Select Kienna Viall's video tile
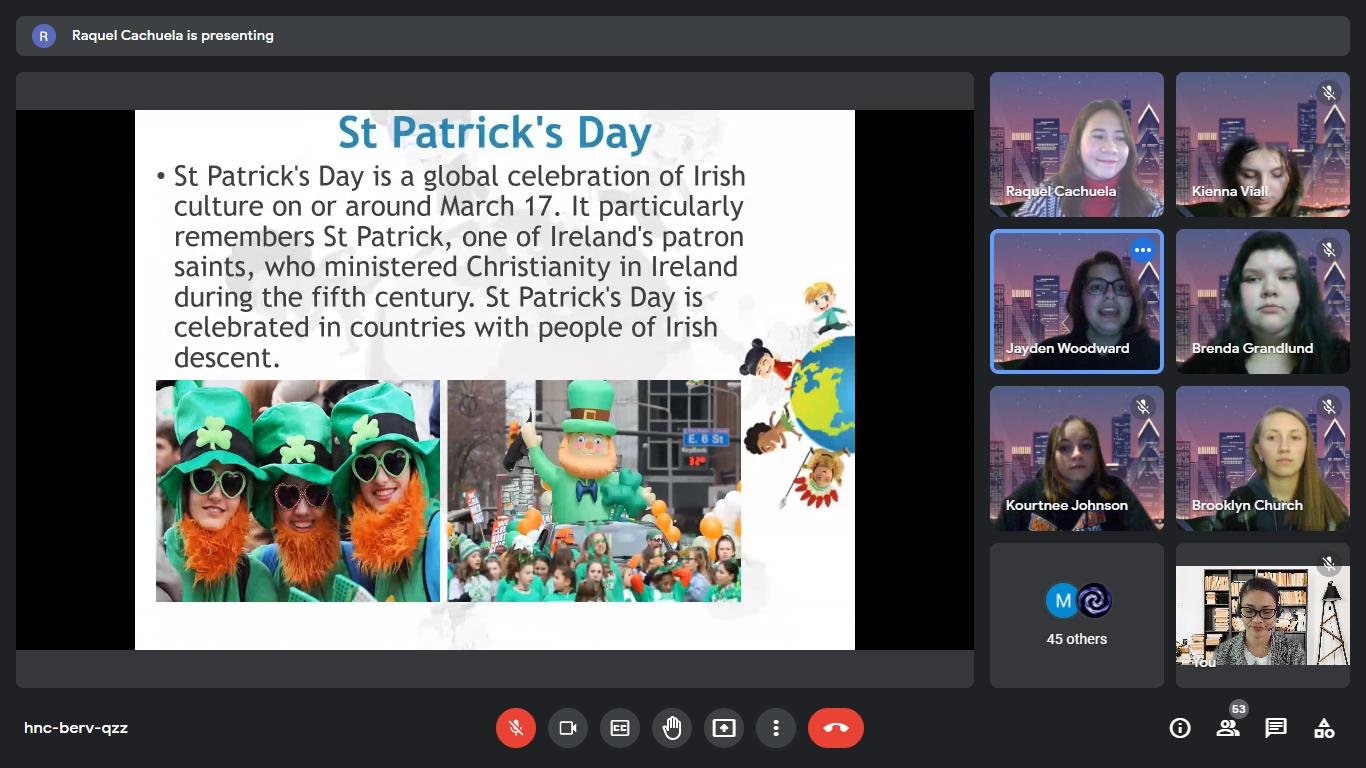The height and width of the screenshot is (768, 1366). 1263,144
